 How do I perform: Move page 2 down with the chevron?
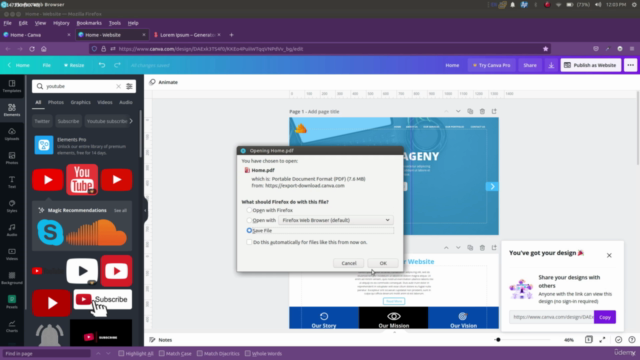tap(458, 248)
